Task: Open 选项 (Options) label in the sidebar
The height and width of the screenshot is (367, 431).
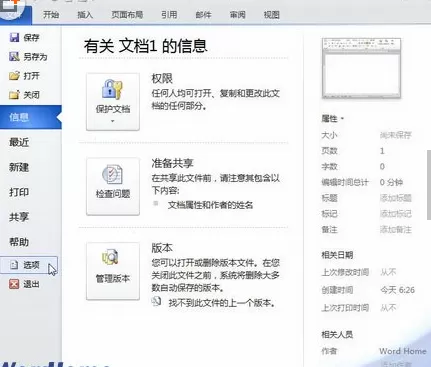Action: pos(31,265)
